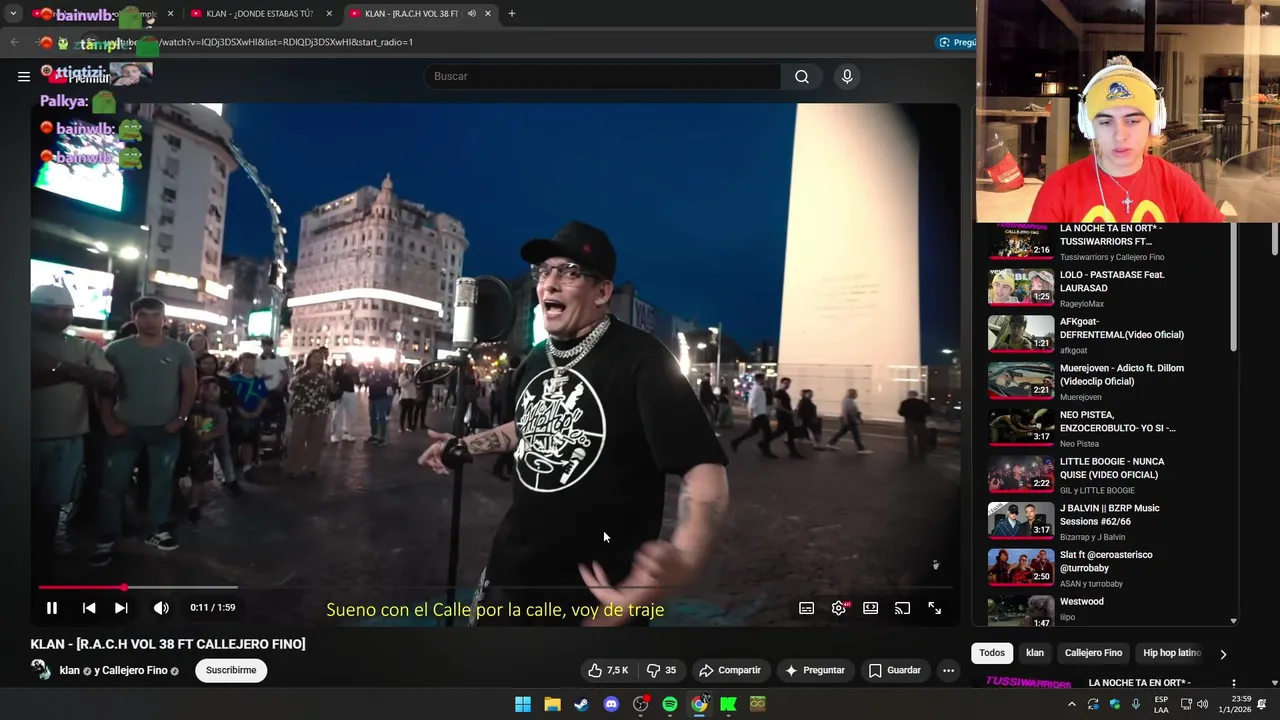
Task: Cast the video to a TV
Action: (902, 608)
